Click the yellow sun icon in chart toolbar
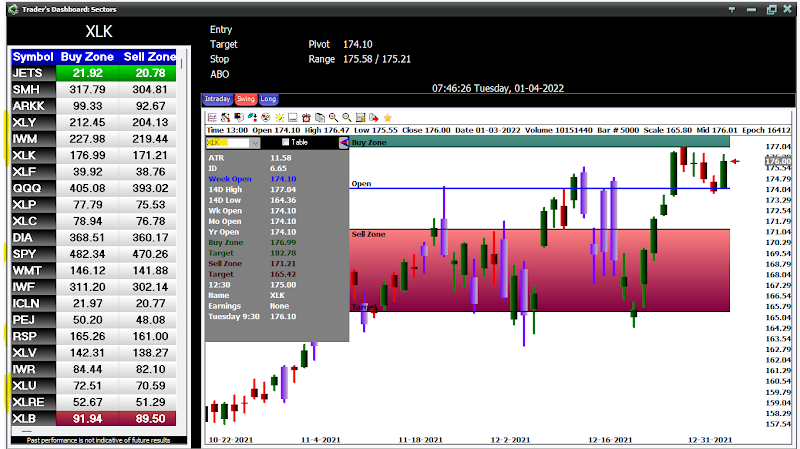This screenshot has width=800, height=449. pyautogui.click(x=280, y=118)
